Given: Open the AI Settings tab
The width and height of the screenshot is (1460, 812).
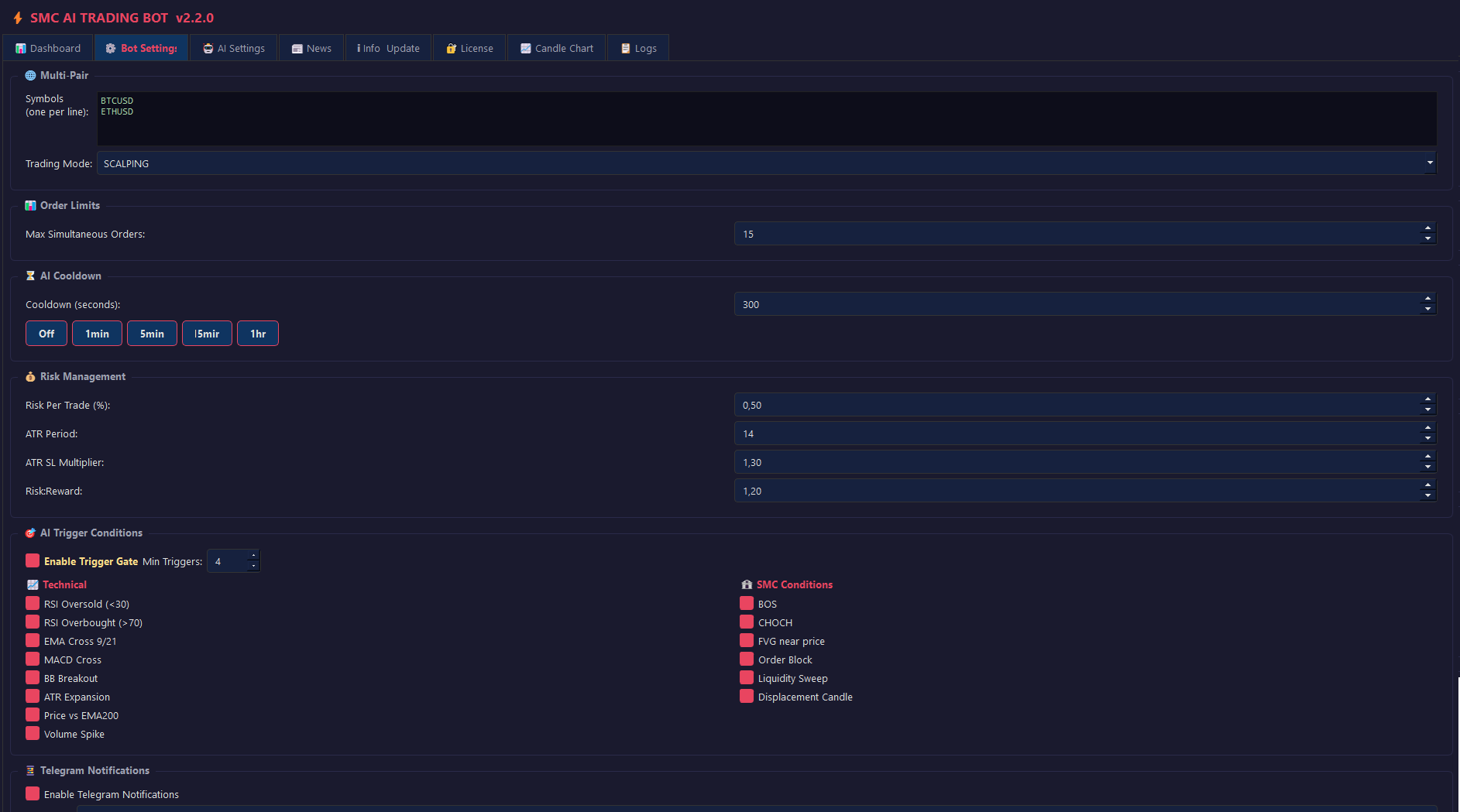Looking at the screenshot, I should pos(233,48).
